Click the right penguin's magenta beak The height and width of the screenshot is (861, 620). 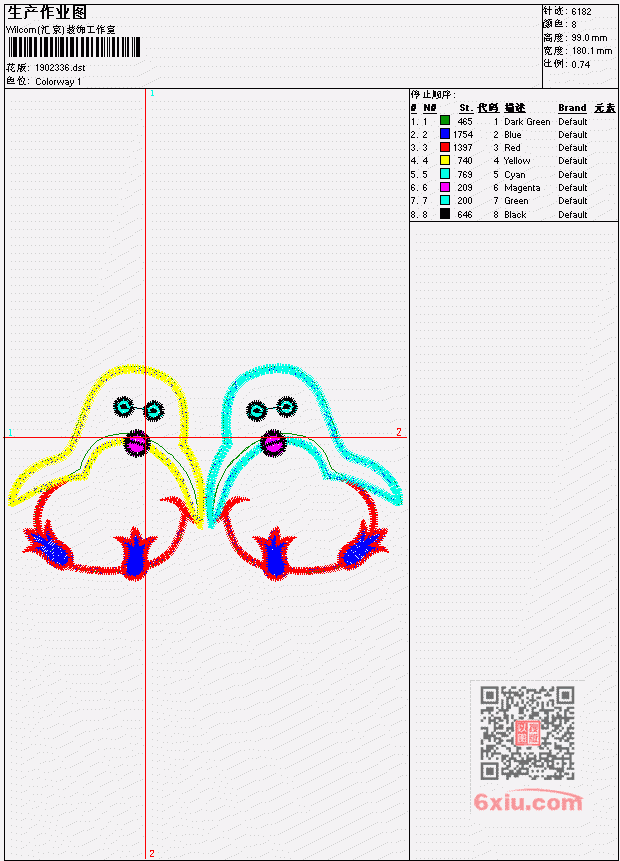coord(273,443)
